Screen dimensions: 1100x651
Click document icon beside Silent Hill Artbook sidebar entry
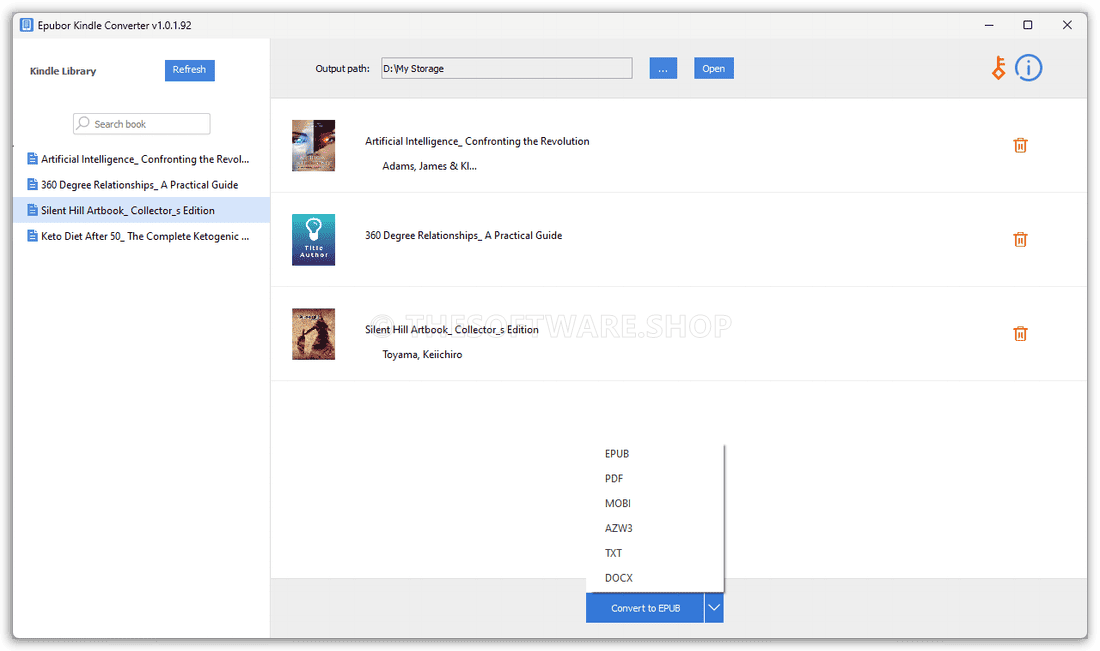[x=32, y=210]
